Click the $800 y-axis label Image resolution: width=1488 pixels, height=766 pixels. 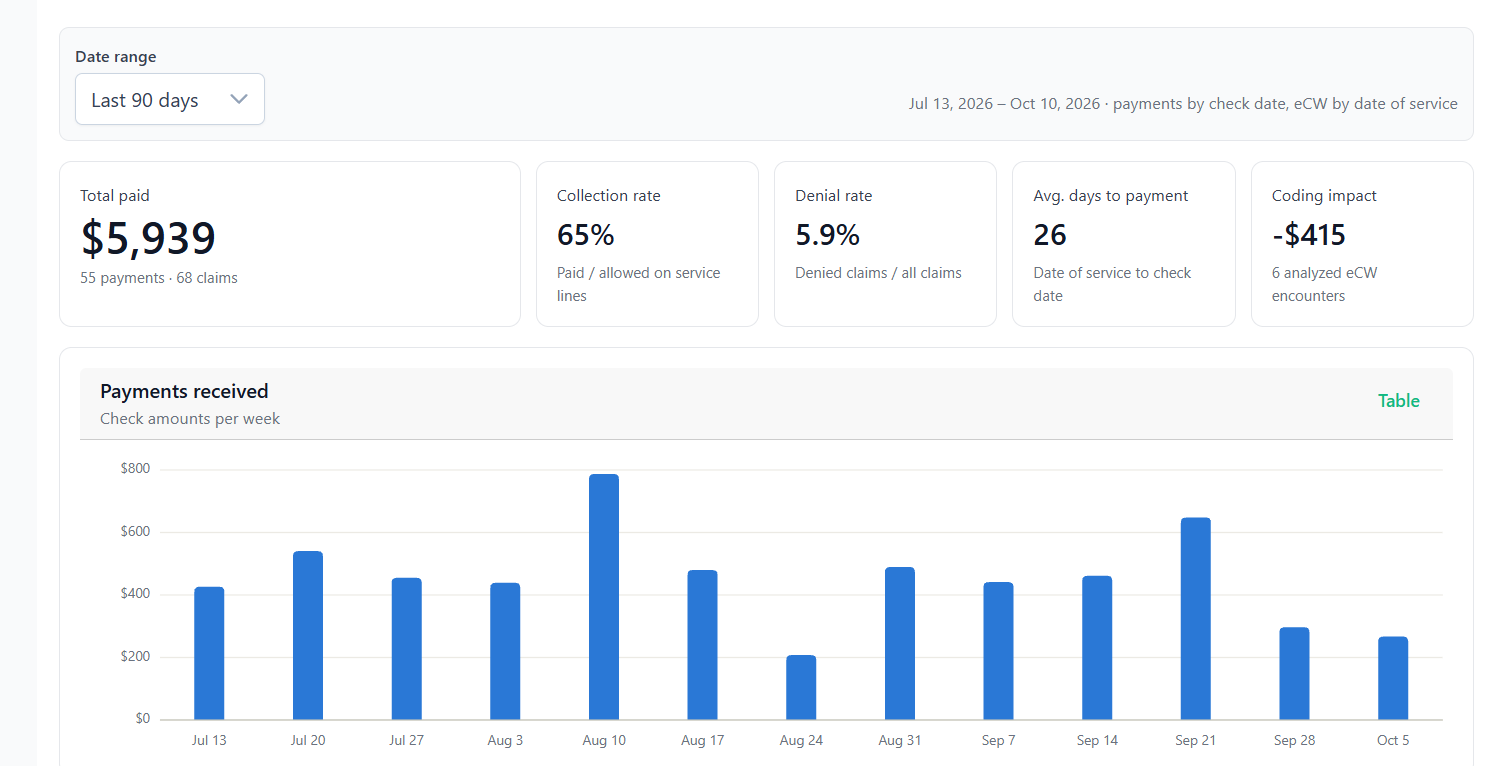pyautogui.click(x=135, y=469)
